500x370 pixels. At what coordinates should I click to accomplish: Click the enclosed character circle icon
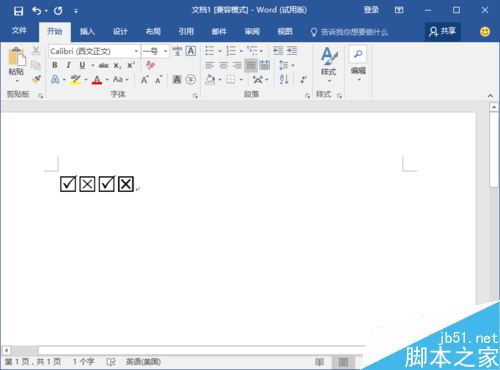tap(191, 80)
